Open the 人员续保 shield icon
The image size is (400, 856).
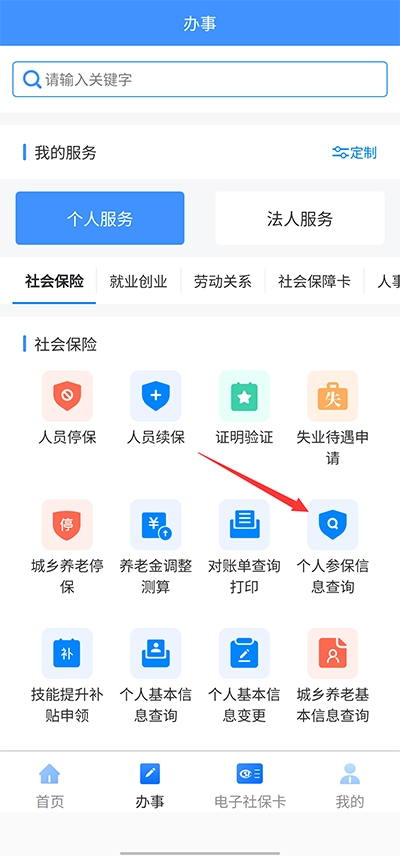click(x=156, y=396)
